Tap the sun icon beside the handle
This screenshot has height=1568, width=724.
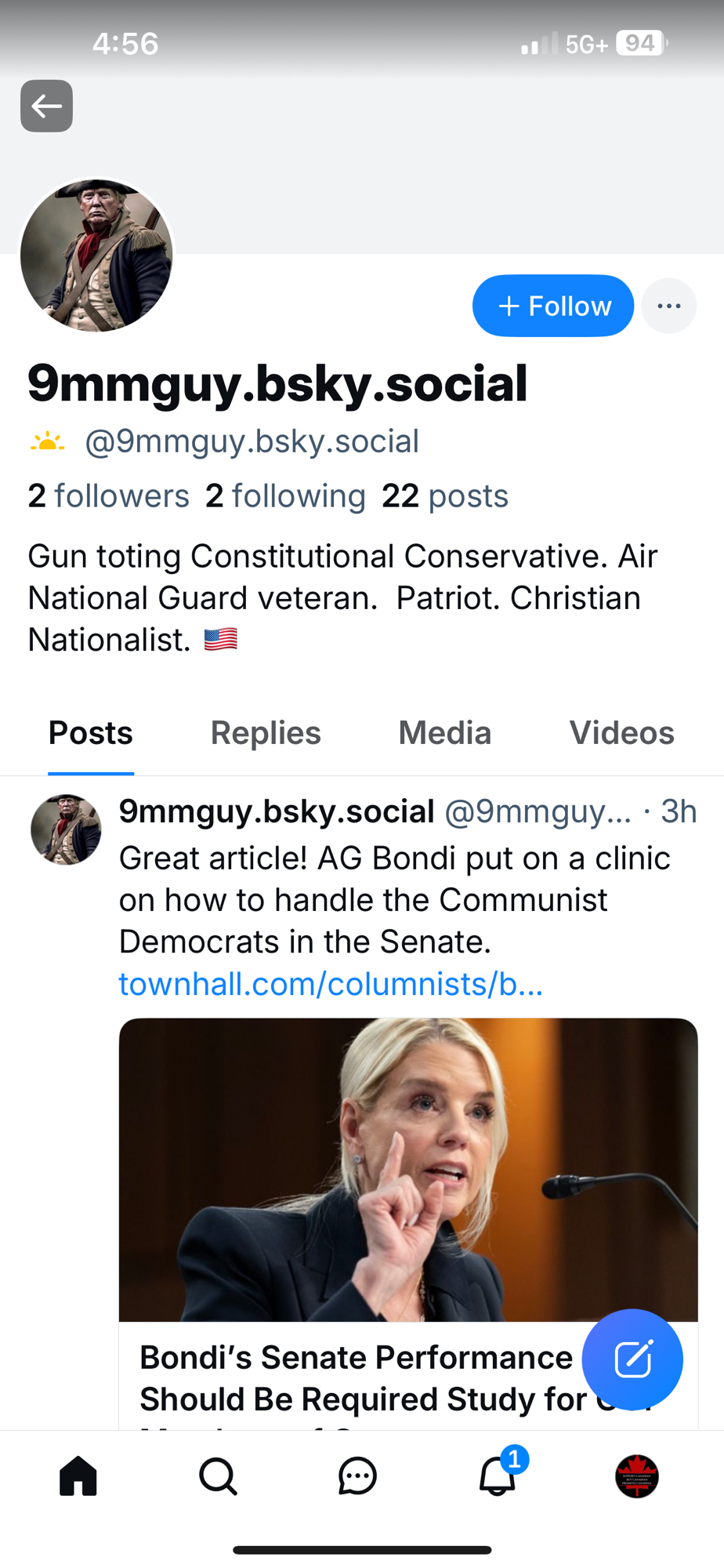[47, 442]
